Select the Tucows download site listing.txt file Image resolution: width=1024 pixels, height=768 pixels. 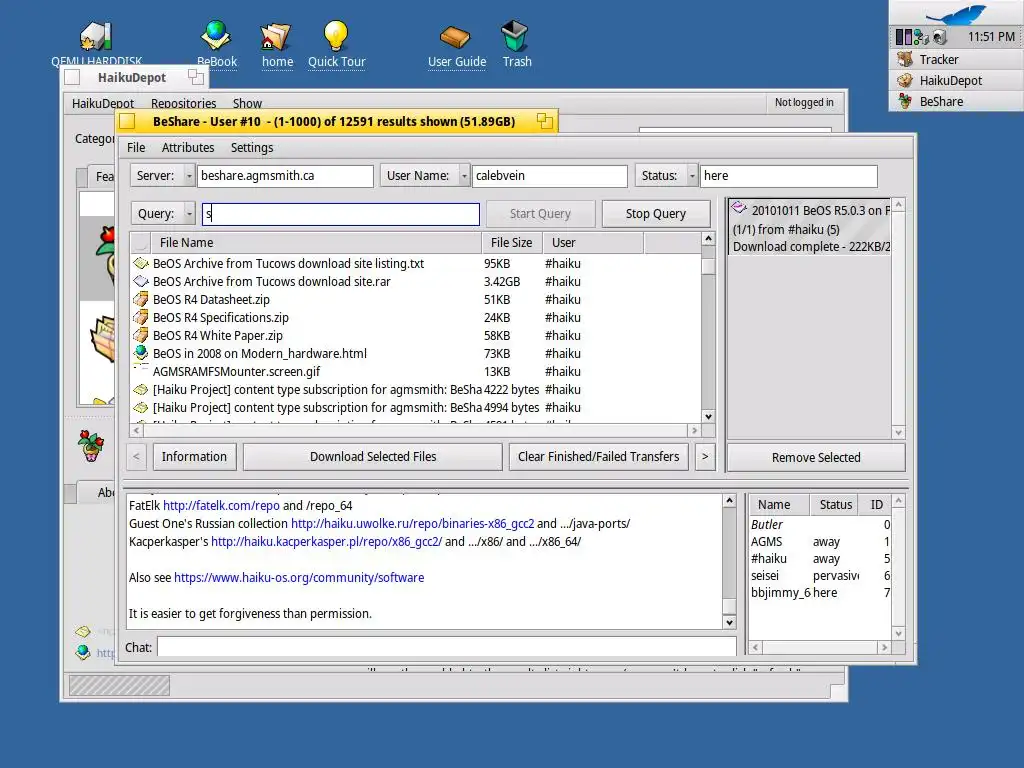pyautogui.click(x=415, y=264)
